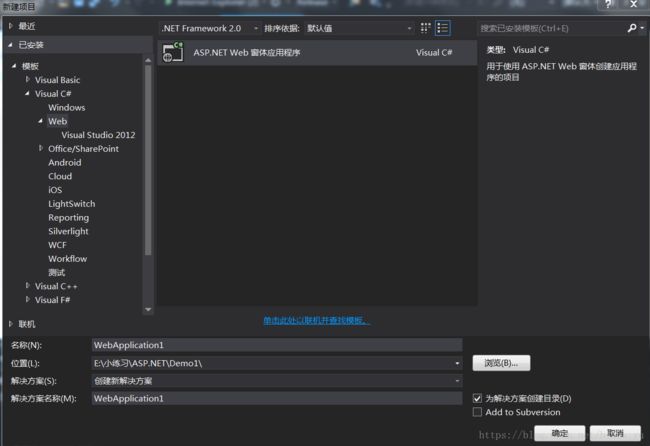Close the new project dialog
650x446 pixels.
[634, 5]
